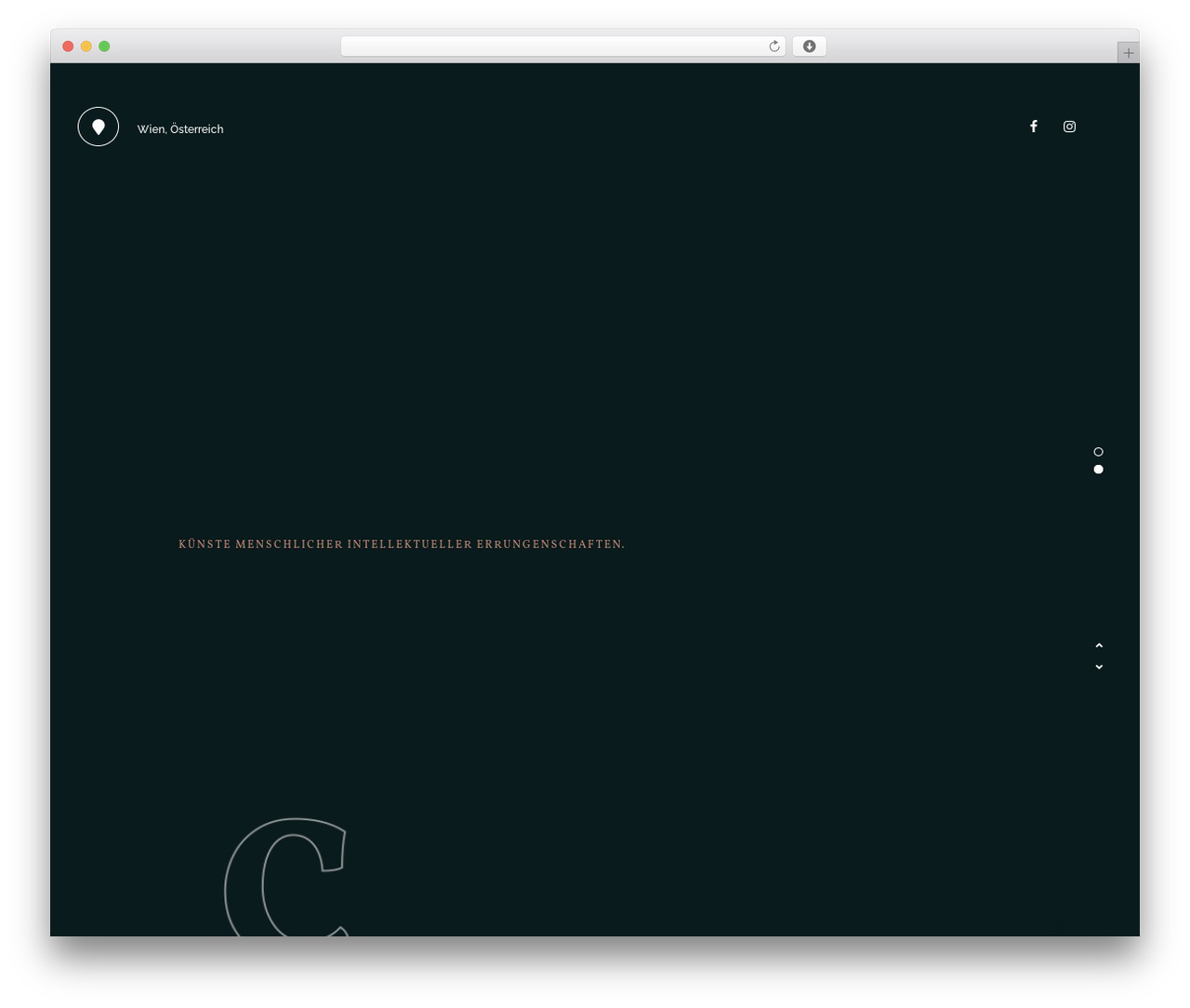Click the location pin circle icon
1190x1008 pixels.
(x=99, y=126)
